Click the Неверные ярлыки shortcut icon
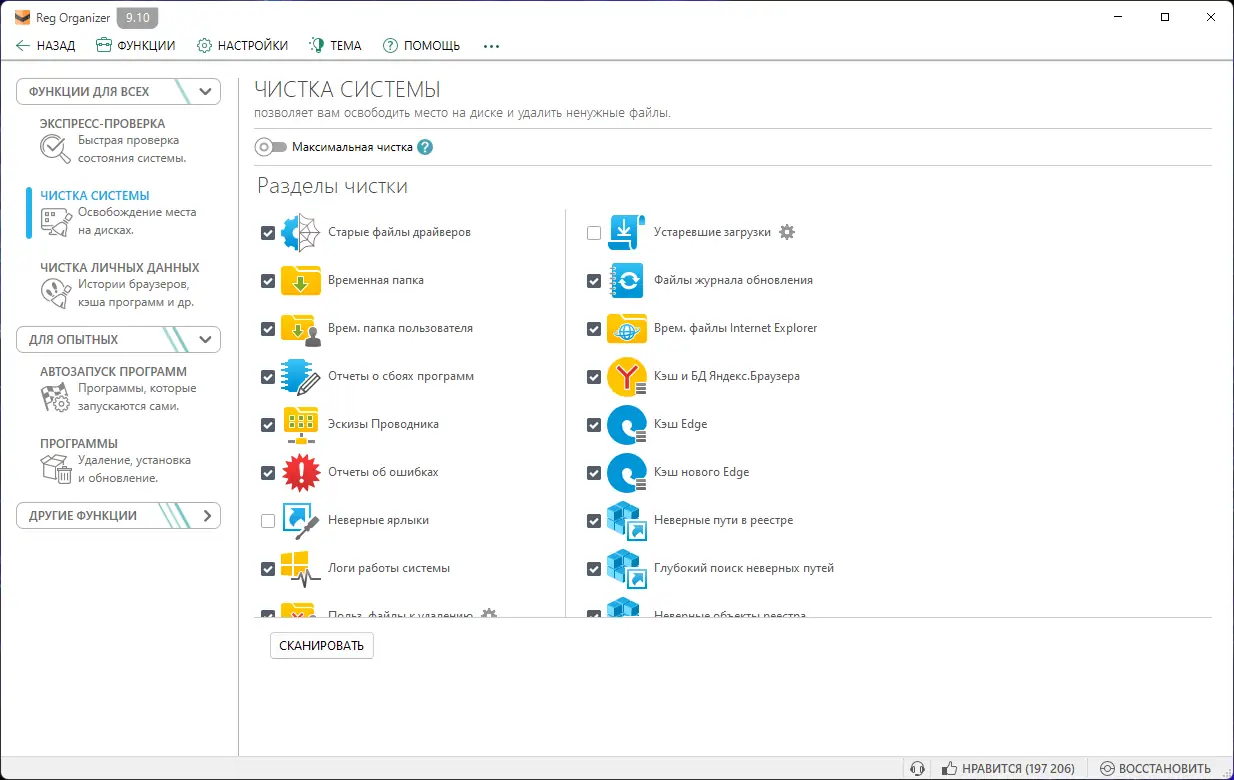Image resolution: width=1234 pixels, height=780 pixels. coord(300,520)
